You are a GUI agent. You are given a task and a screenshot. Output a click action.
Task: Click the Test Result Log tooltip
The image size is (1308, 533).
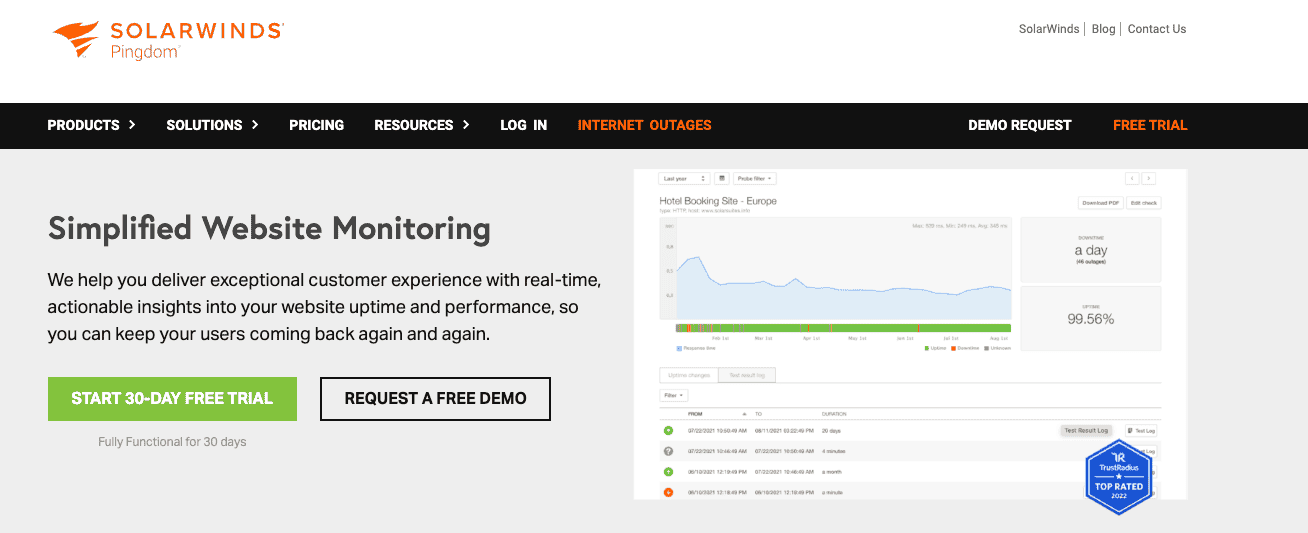1086,430
